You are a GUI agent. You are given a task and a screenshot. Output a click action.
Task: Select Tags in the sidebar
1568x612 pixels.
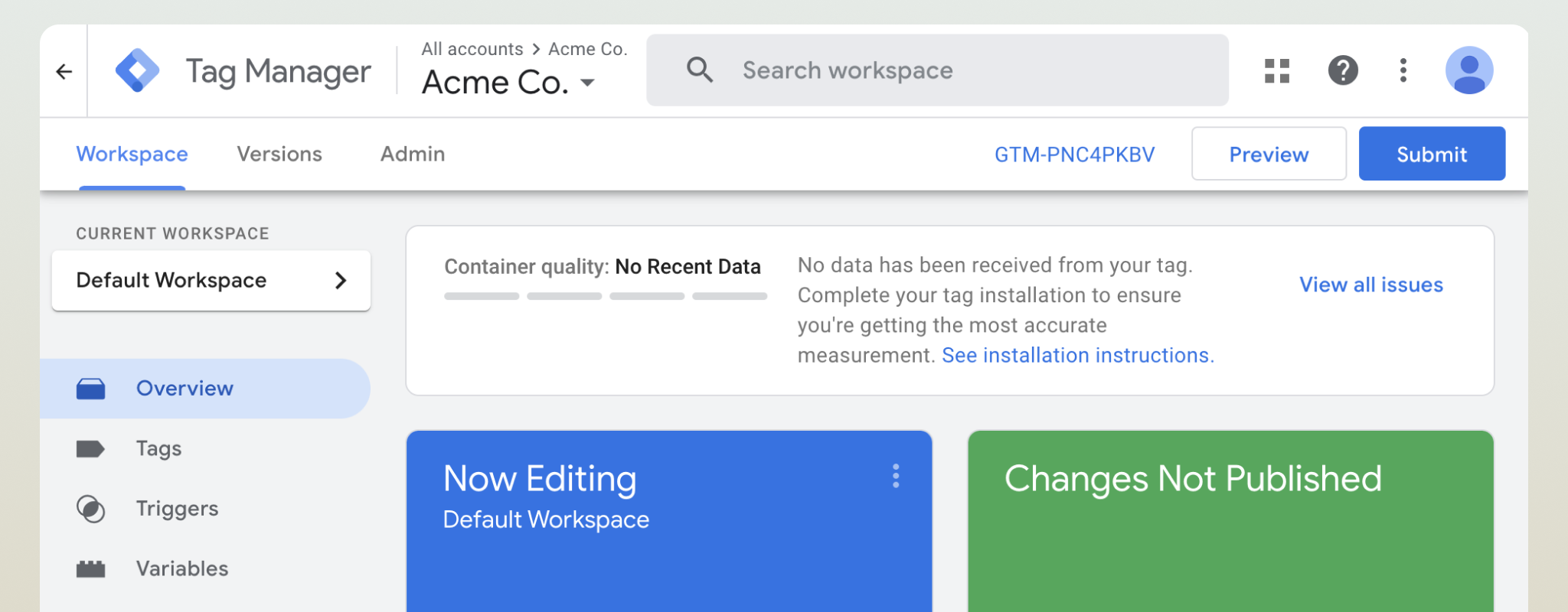point(205,449)
